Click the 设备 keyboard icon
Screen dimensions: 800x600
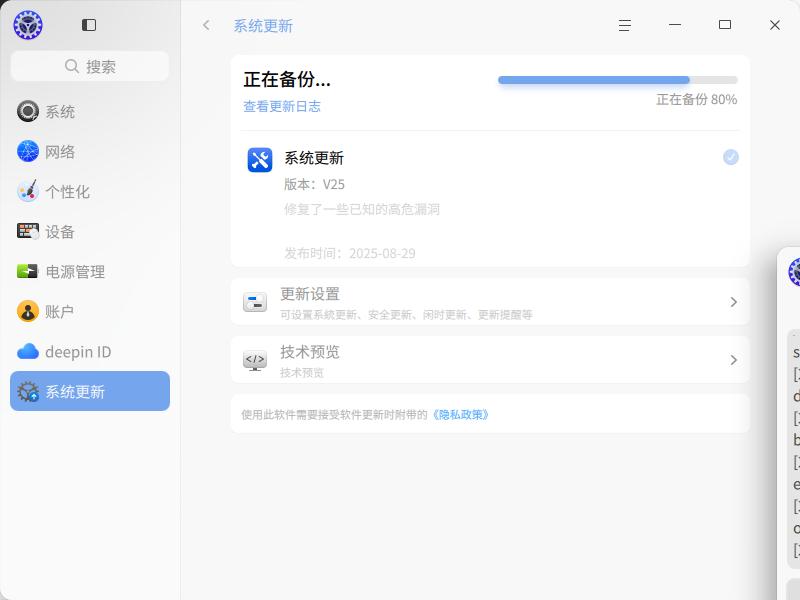28,231
